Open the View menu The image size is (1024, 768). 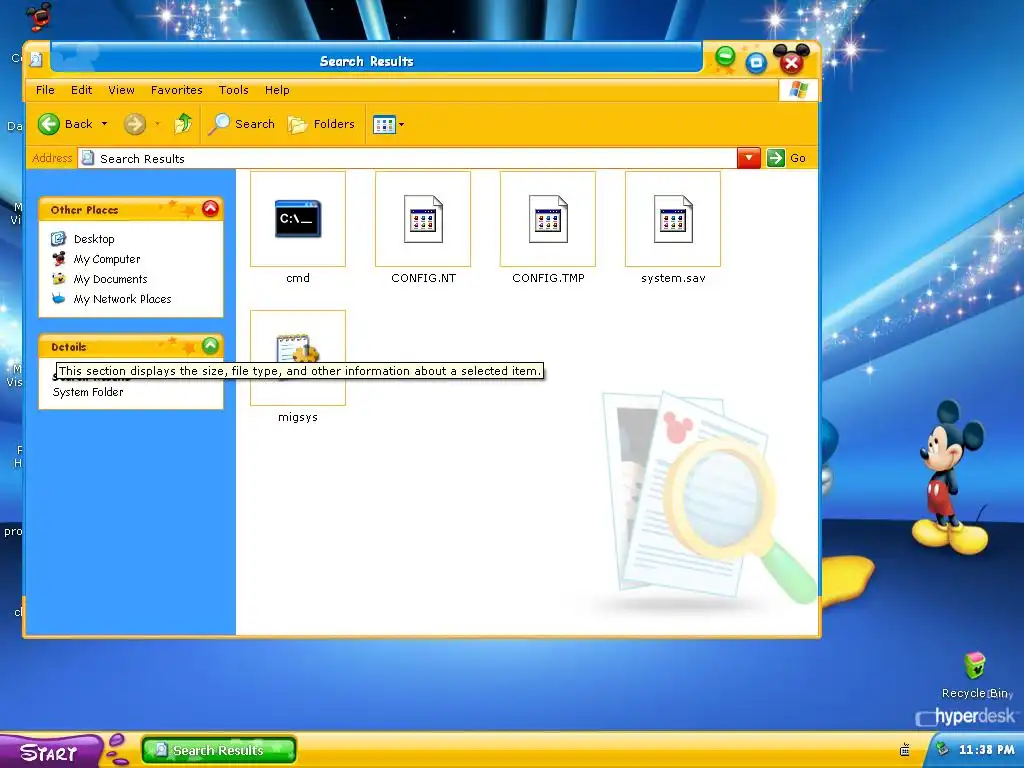click(x=121, y=90)
